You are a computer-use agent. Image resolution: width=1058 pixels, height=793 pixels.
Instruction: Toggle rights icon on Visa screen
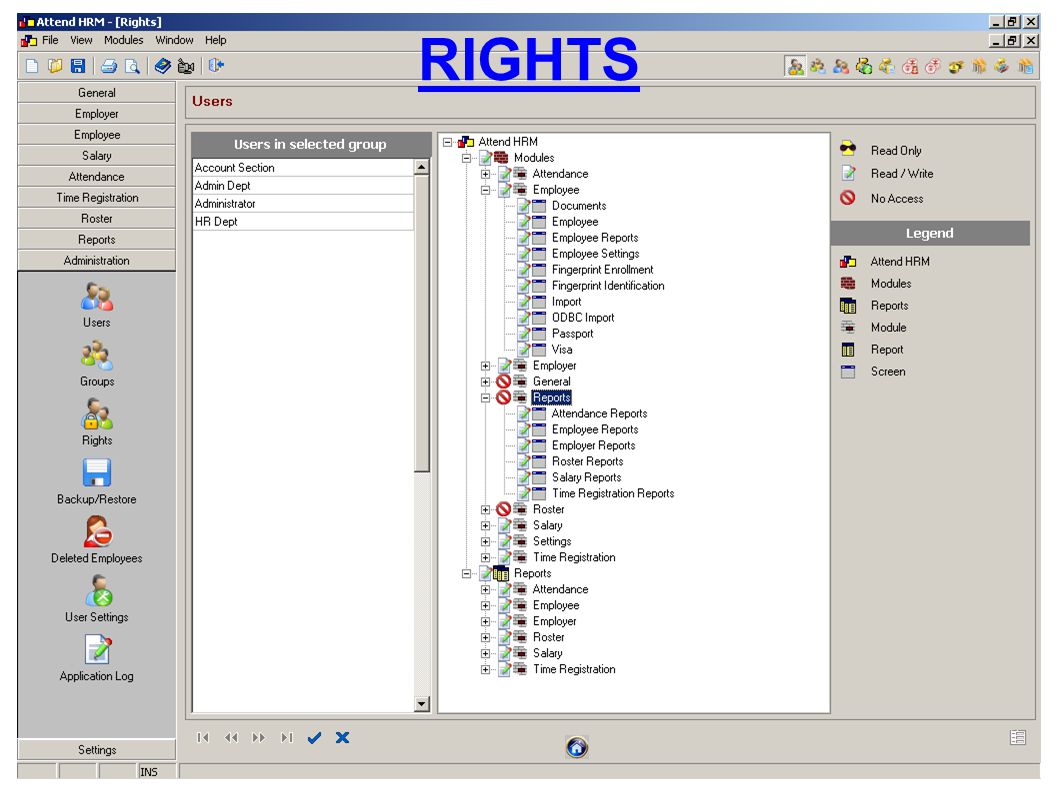(524, 350)
